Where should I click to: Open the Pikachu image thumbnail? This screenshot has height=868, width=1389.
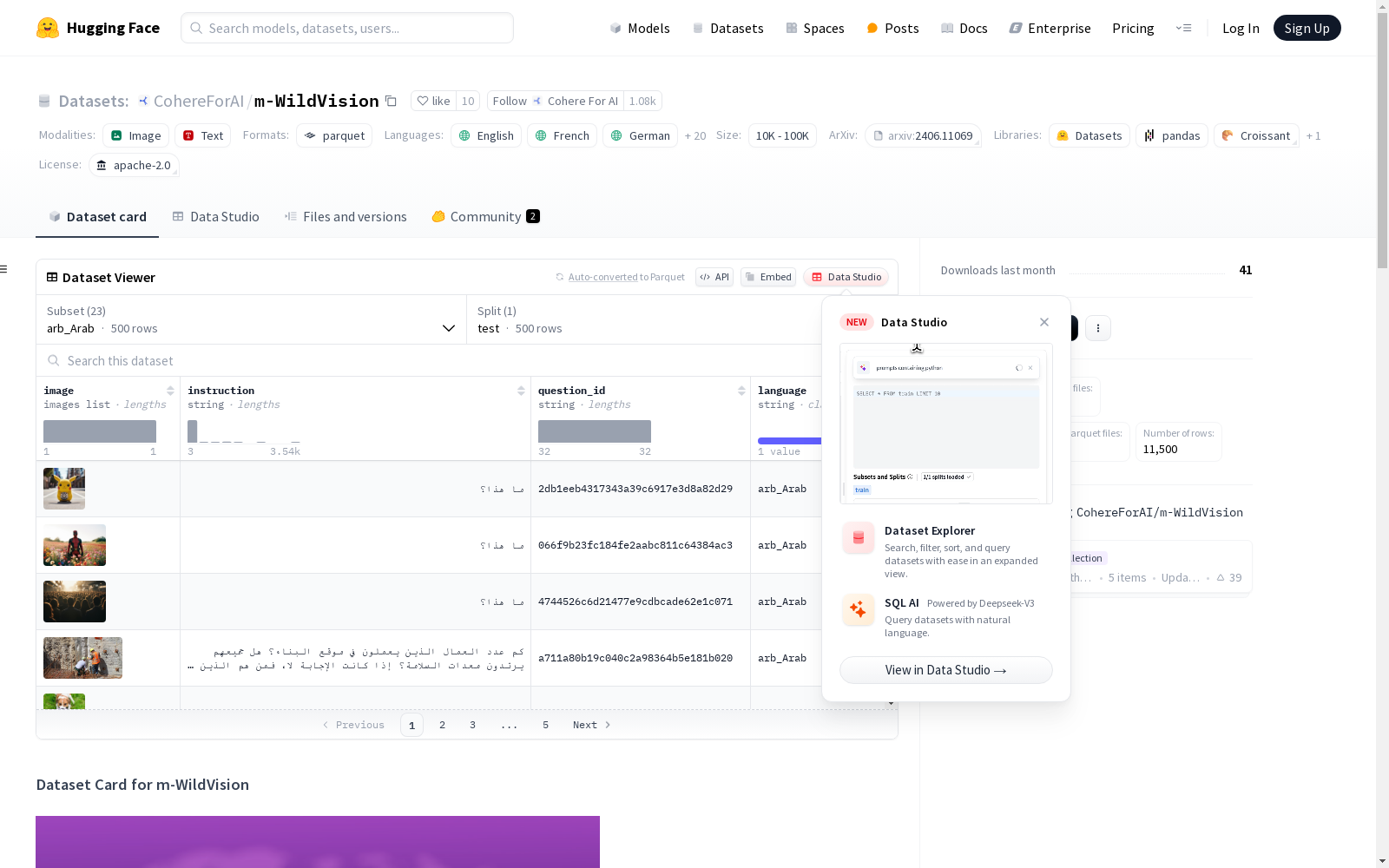click(64, 489)
